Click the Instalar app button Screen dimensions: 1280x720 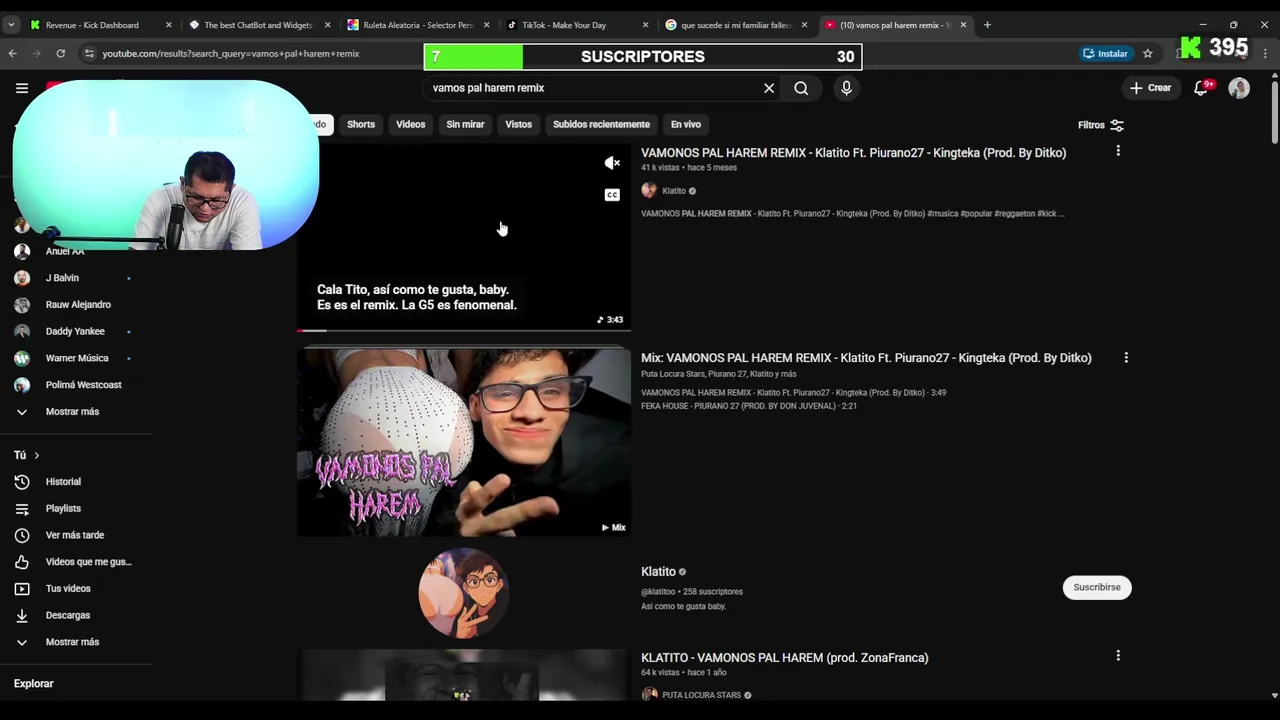point(1105,54)
